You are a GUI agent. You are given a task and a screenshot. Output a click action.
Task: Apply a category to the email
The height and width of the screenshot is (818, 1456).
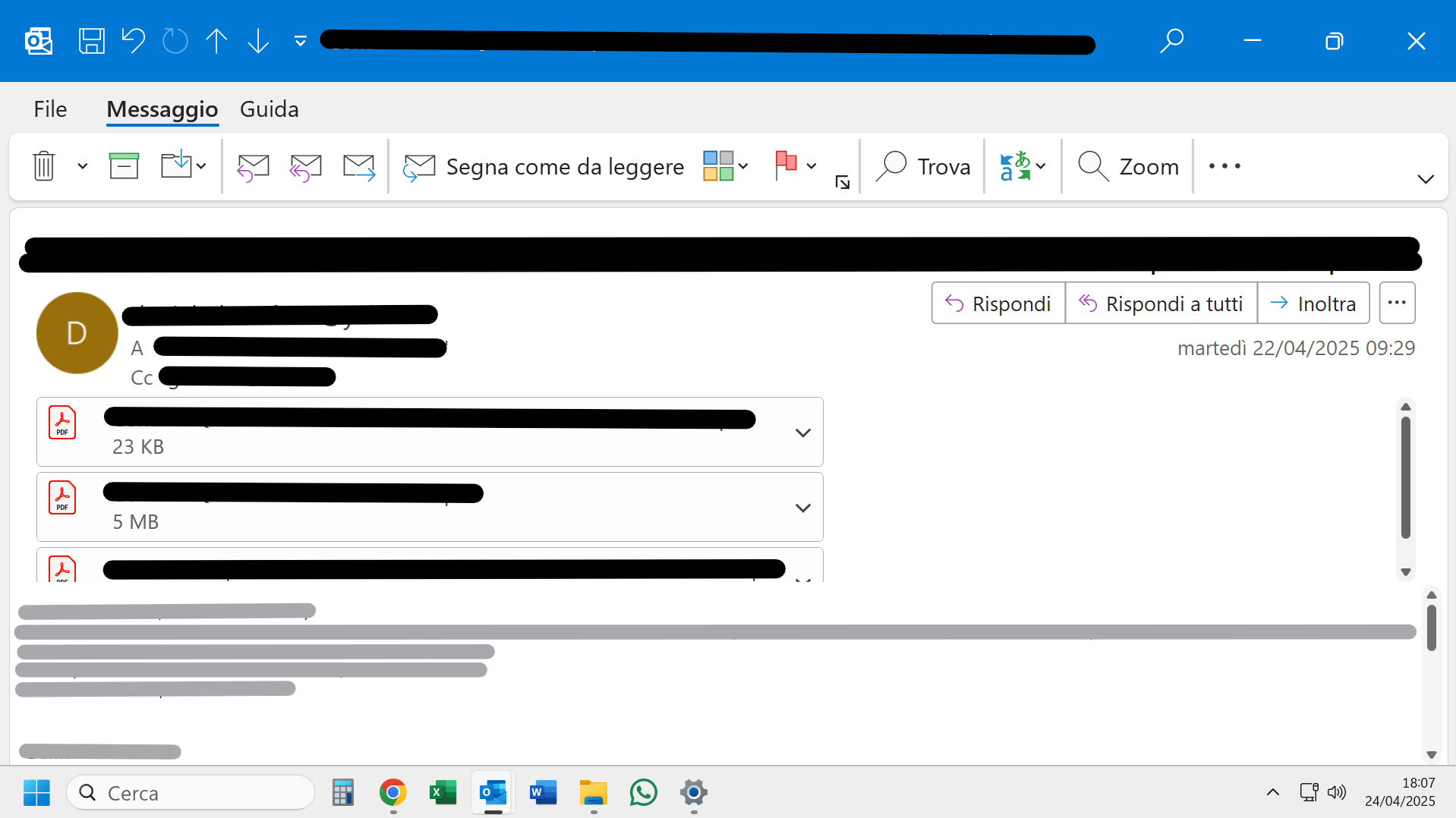(x=719, y=165)
